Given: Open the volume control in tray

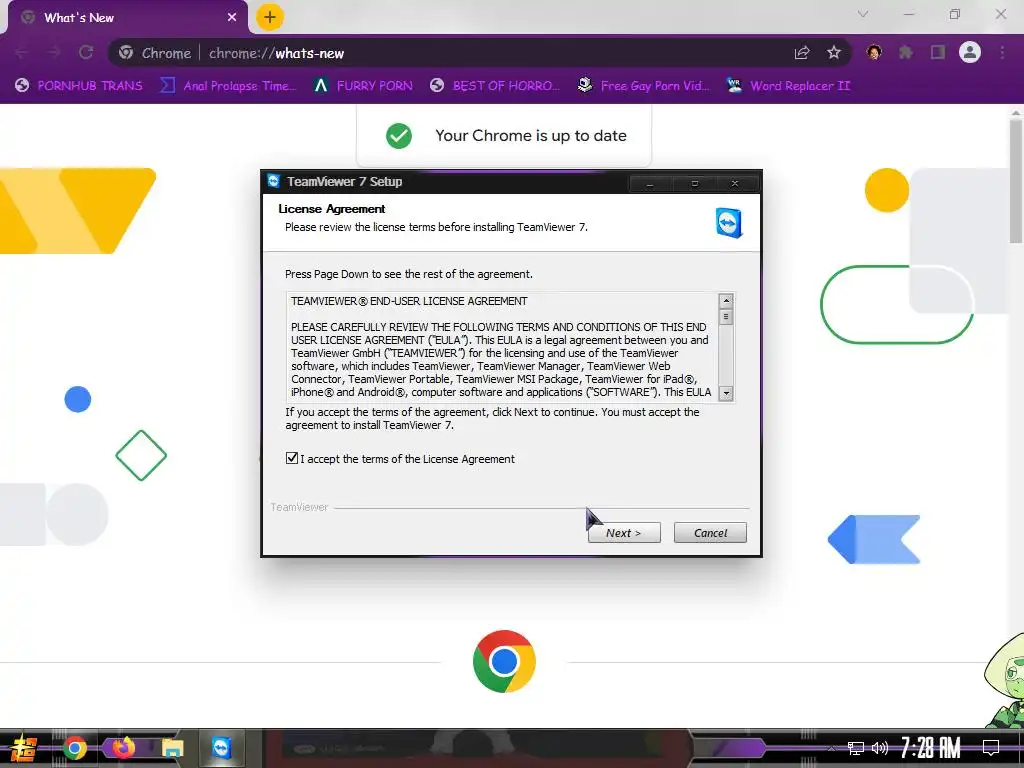Looking at the screenshot, I should 880,748.
